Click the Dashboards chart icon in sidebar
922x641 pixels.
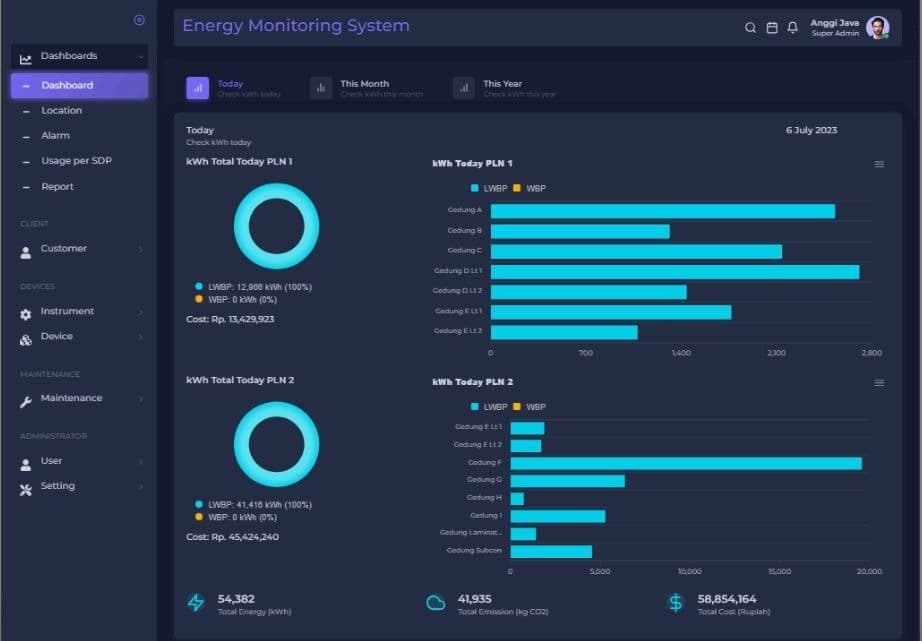point(25,59)
